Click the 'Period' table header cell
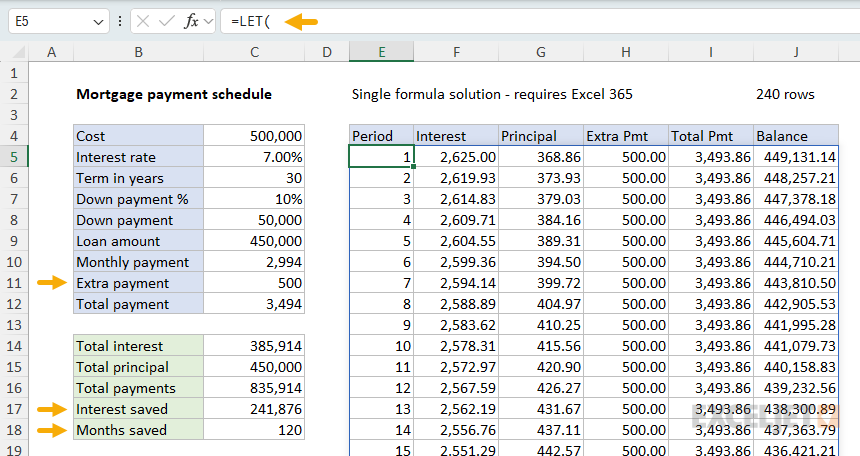The width and height of the screenshot is (860, 456). (381, 136)
